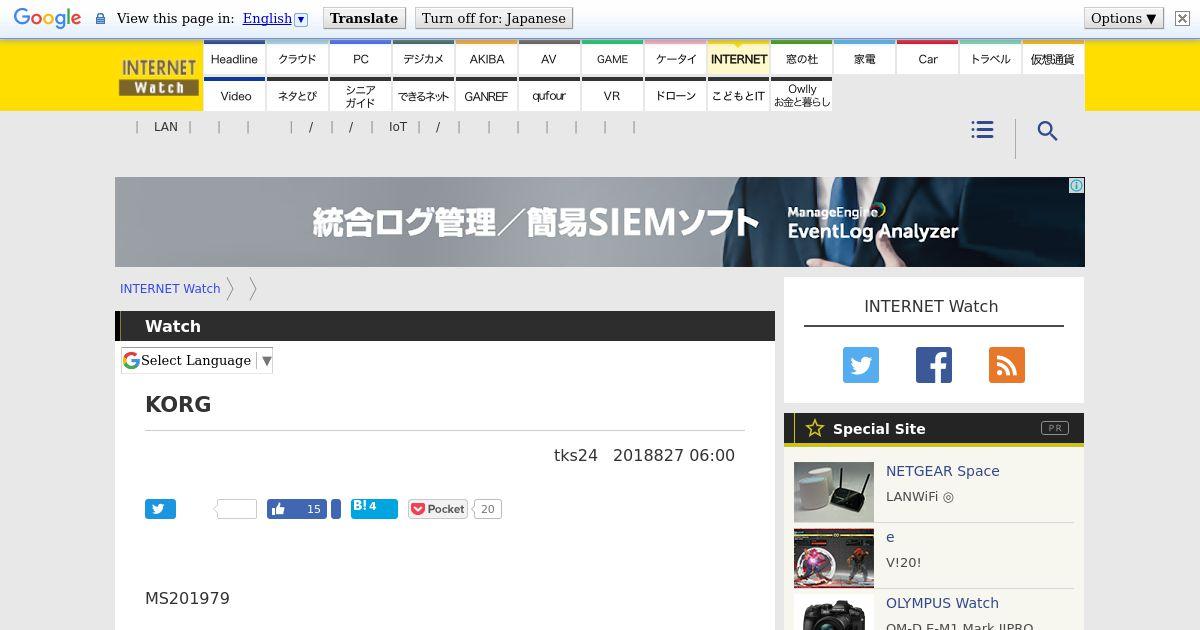Click the KORG article headline
The width and height of the screenshot is (1200, 630).
pyautogui.click(x=178, y=404)
